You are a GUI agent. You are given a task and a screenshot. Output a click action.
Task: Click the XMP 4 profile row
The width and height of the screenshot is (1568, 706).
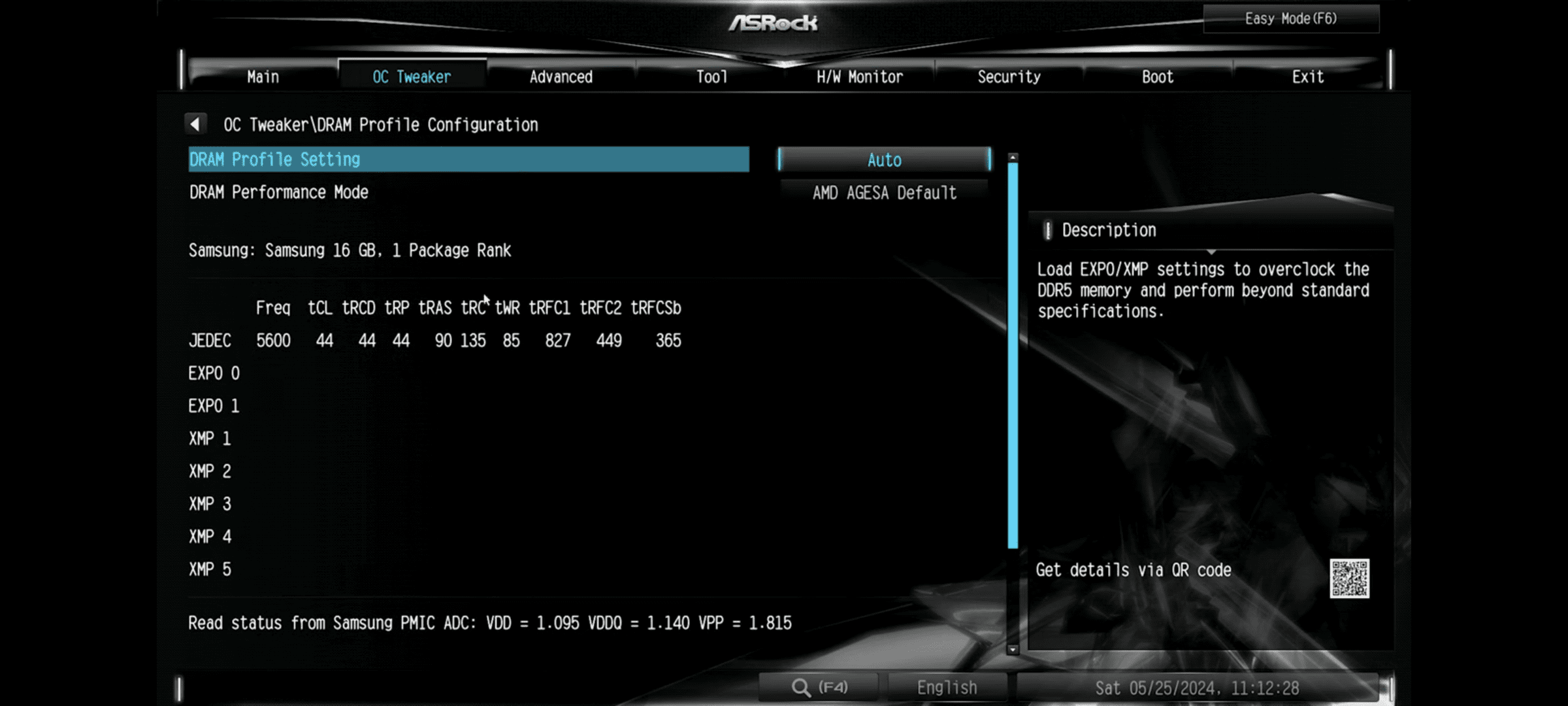[210, 537]
